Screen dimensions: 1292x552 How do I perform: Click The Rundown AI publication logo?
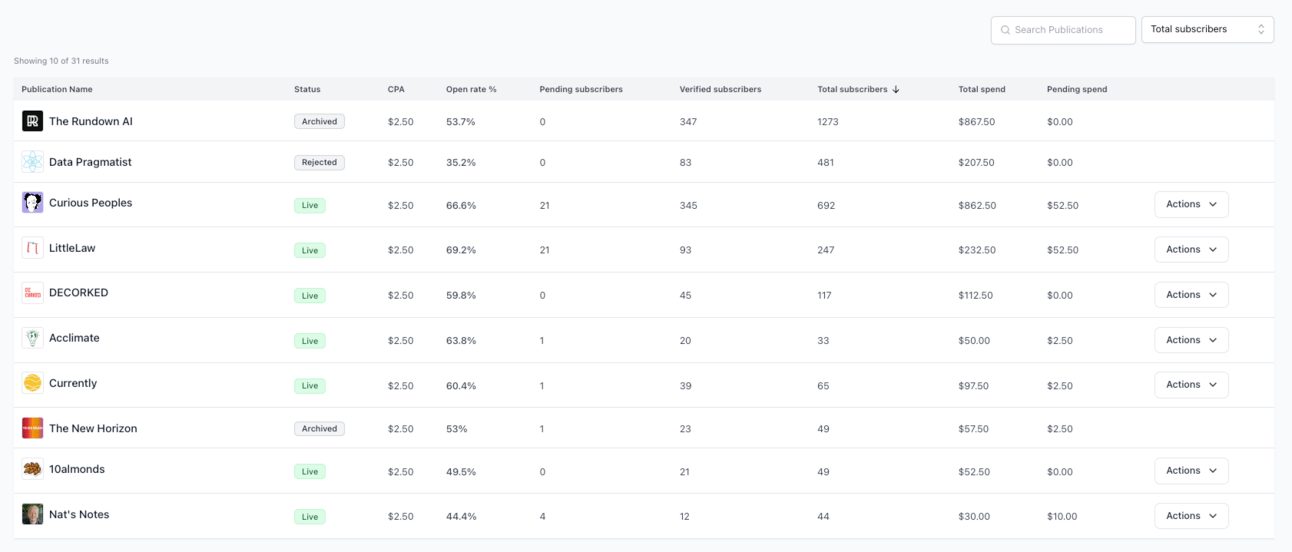click(33, 121)
